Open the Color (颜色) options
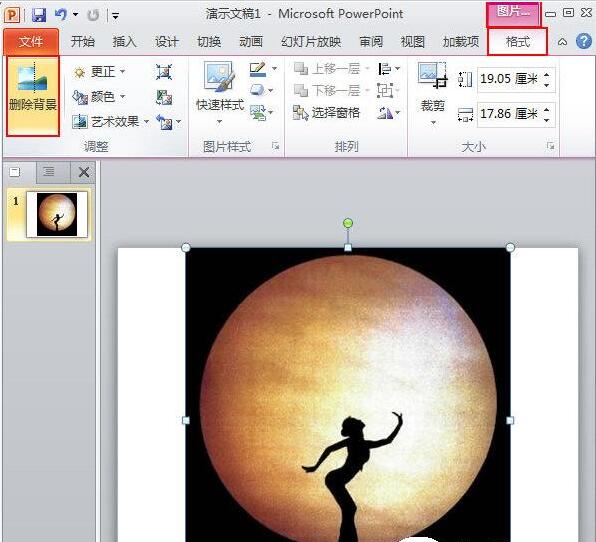This screenshot has width=596, height=542. (x=99, y=97)
